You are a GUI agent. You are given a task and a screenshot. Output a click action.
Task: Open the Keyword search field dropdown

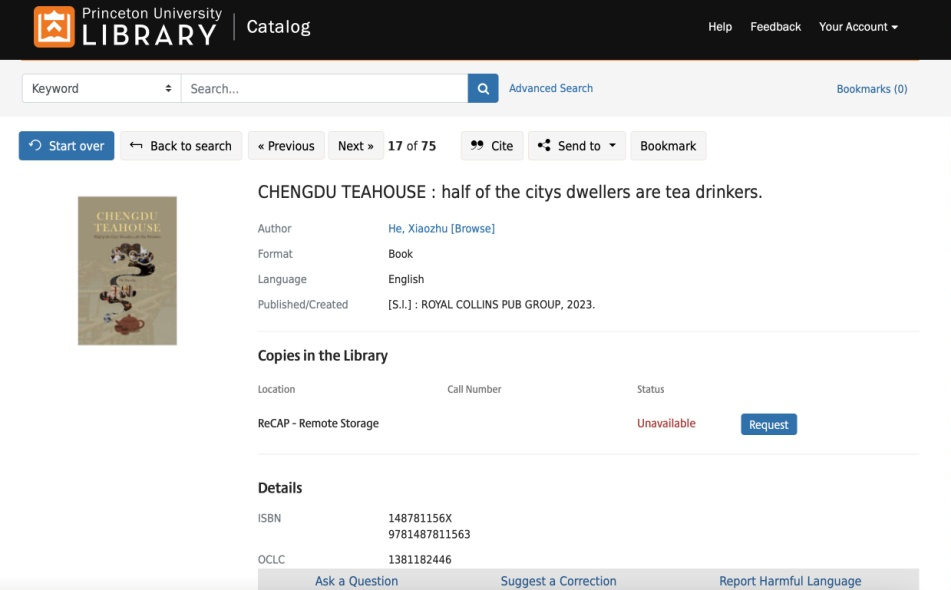(x=101, y=88)
